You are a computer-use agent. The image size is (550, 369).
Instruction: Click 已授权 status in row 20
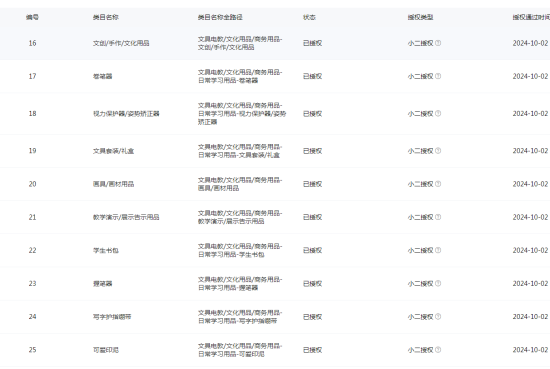click(x=312, y=184)
